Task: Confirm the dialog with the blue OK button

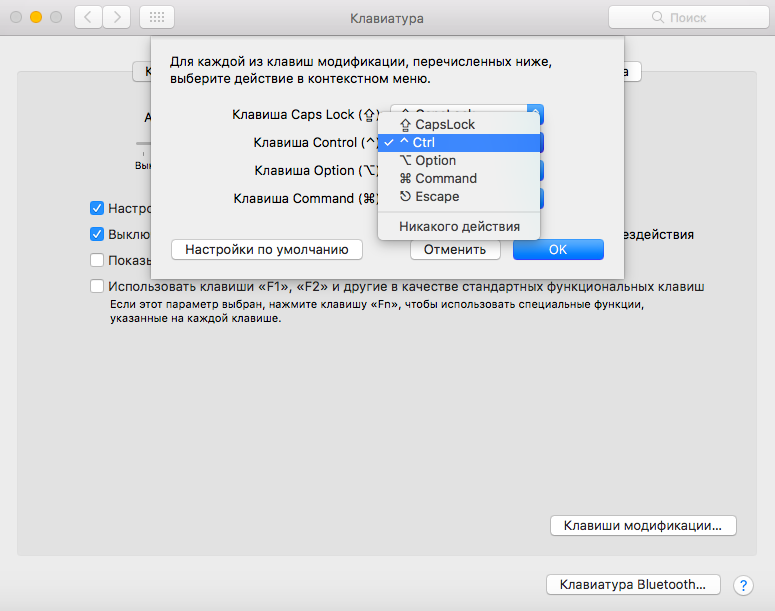Action: [557, 250]
